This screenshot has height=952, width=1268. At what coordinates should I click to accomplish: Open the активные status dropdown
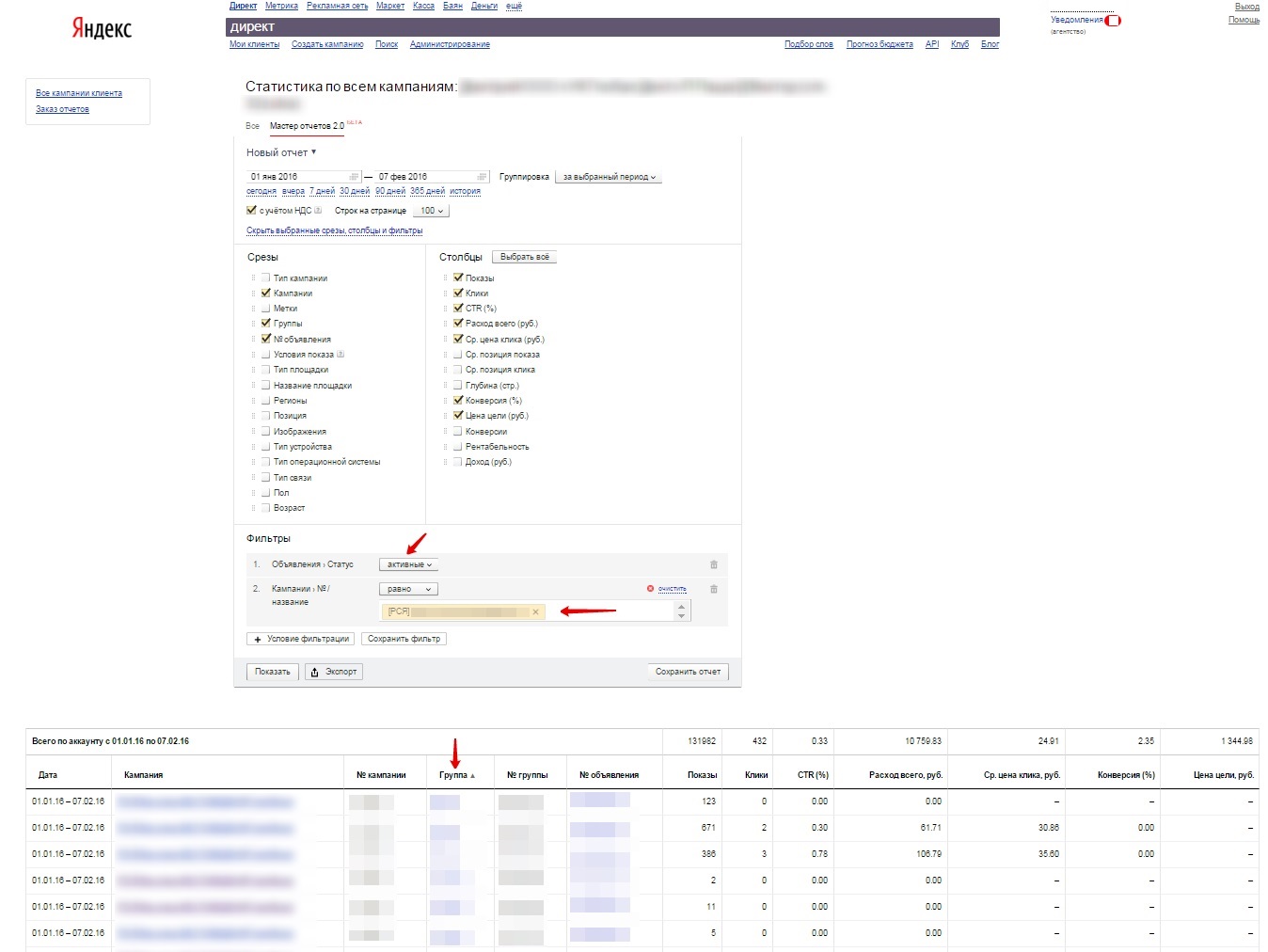pyautogui.click(x=409, y=564)
